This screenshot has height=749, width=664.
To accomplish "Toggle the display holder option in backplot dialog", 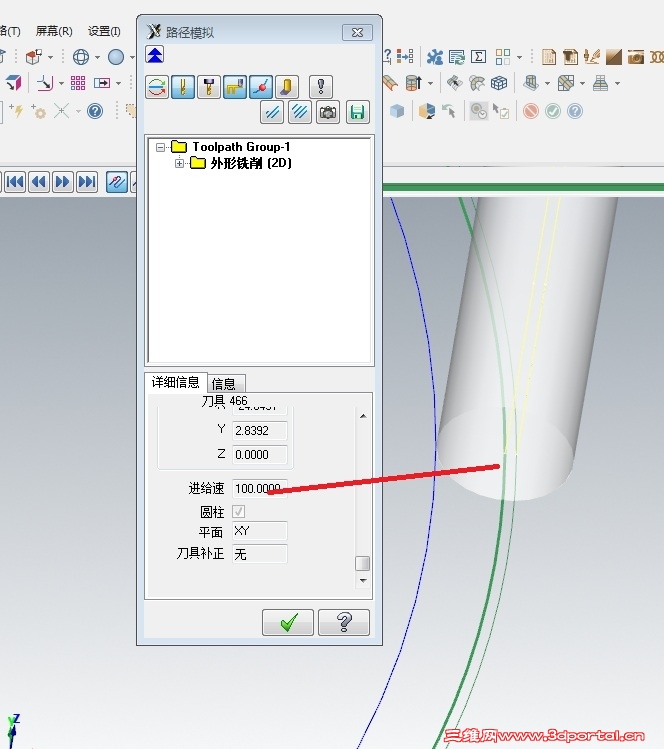I will [x=208, y=87].
